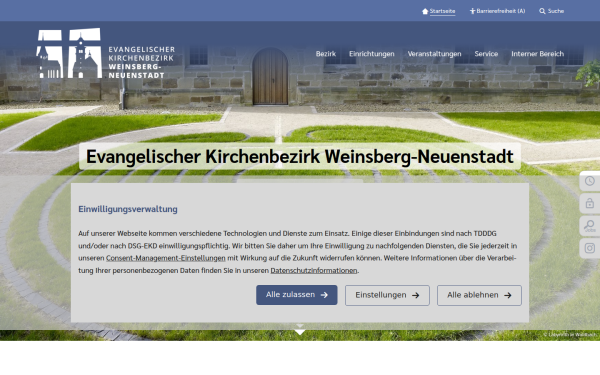
Task: Click the padlock icon in side bar
Action: (590, 203)
